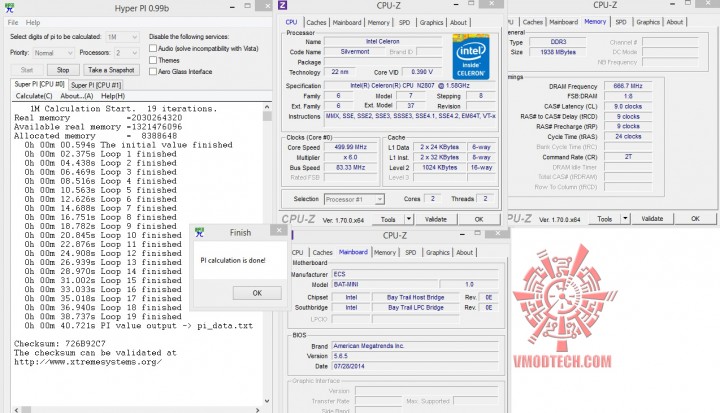Open SPD tab in bottom CPU-Z window

[411, 253]
